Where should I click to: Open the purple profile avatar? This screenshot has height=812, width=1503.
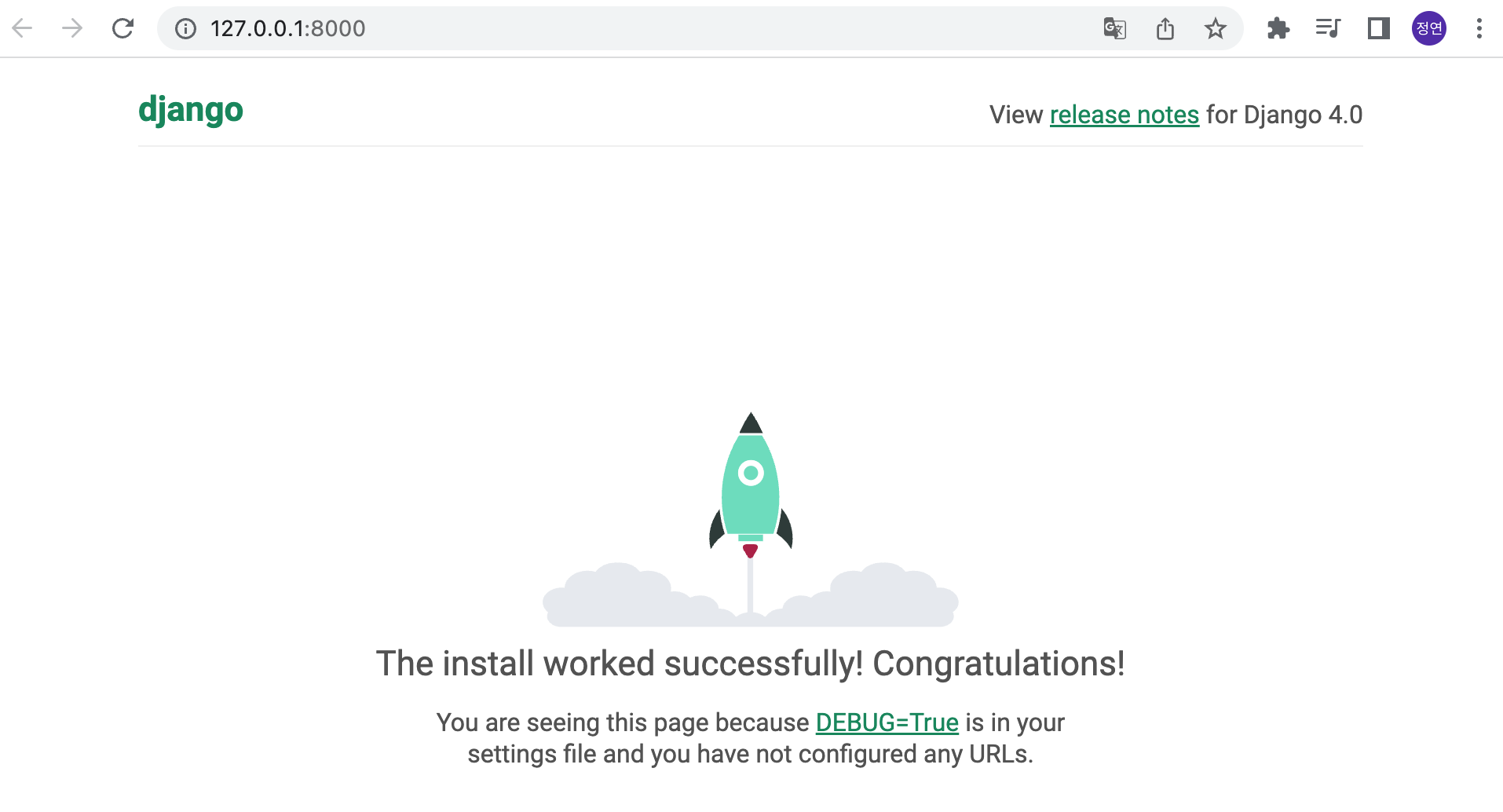(1429, 29)
